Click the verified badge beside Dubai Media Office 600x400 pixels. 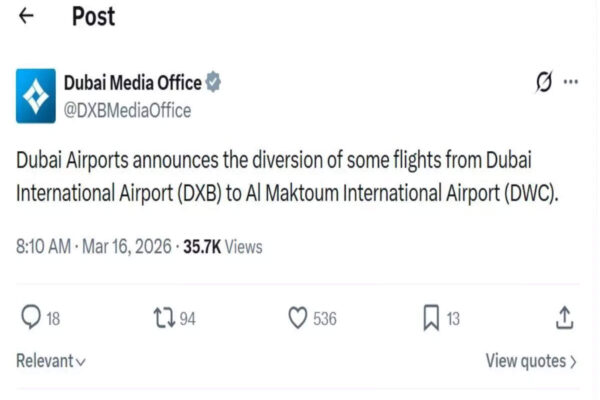213,82
